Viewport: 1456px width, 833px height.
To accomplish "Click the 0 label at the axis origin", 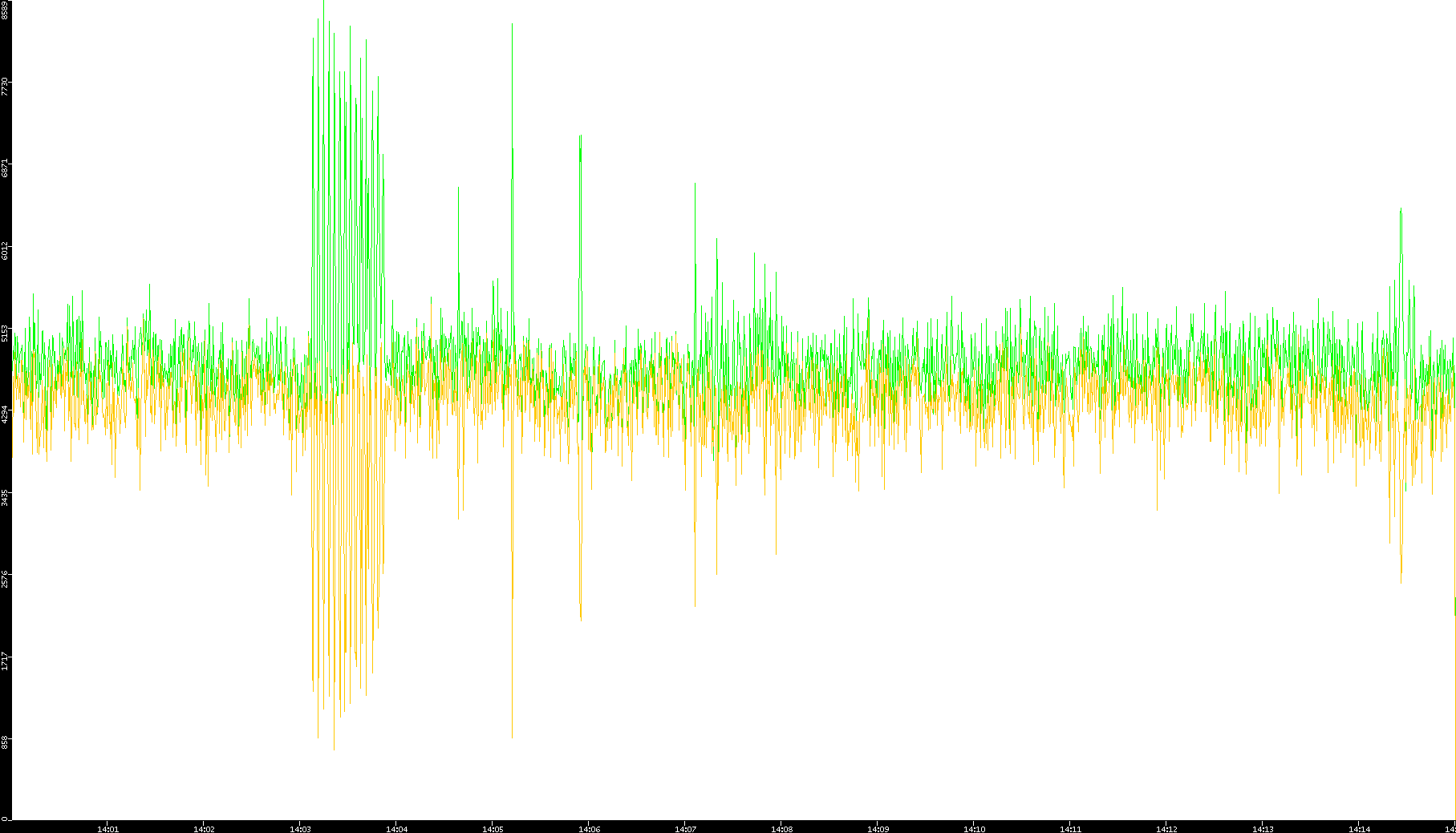I will pyautogui.click(x=4, y=818).
